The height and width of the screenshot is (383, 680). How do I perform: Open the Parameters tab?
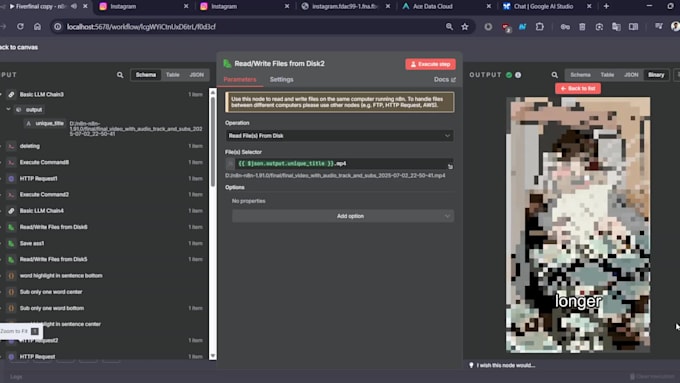point(240,79)
